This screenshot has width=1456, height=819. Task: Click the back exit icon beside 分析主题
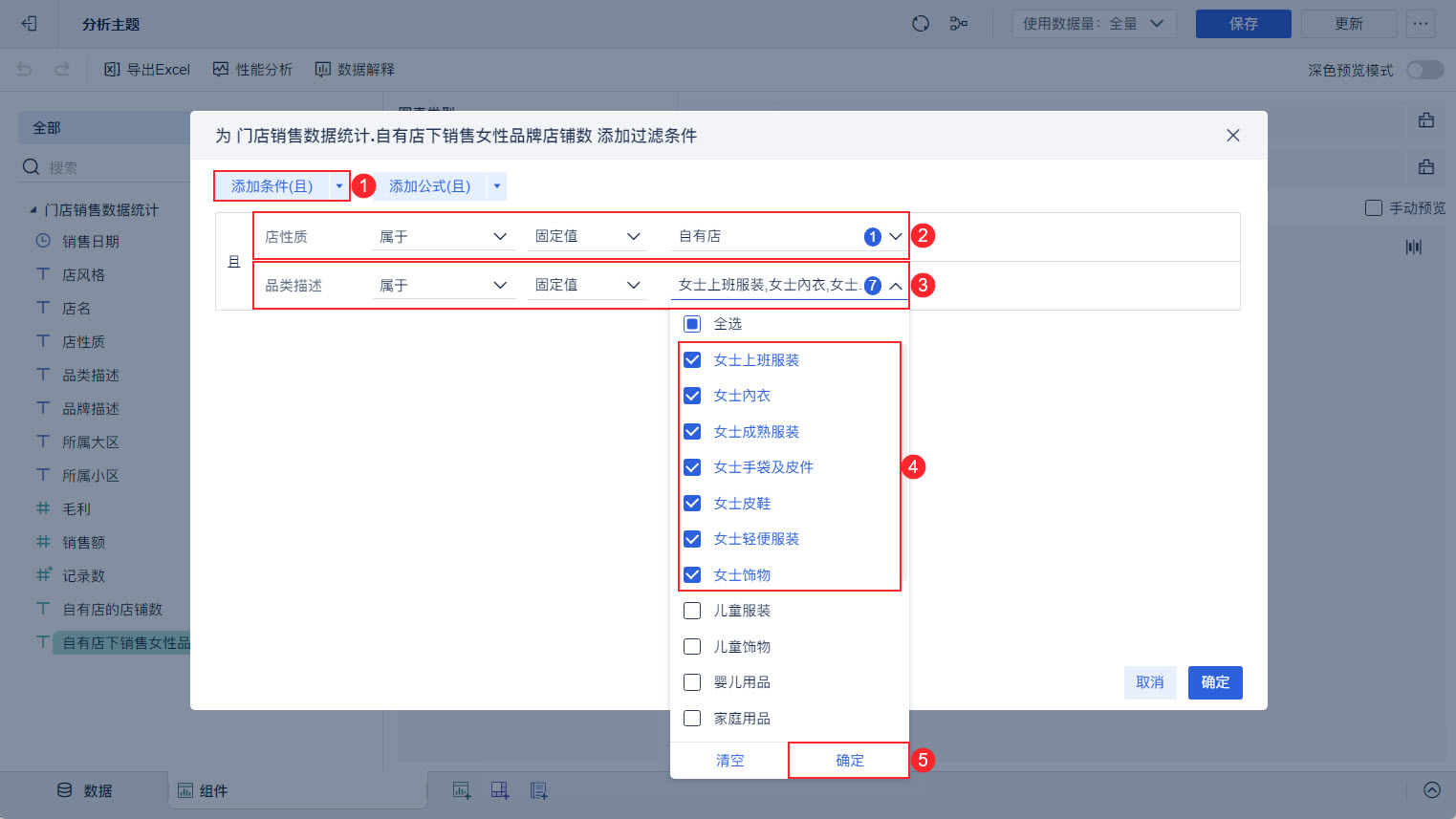point(30,24)
